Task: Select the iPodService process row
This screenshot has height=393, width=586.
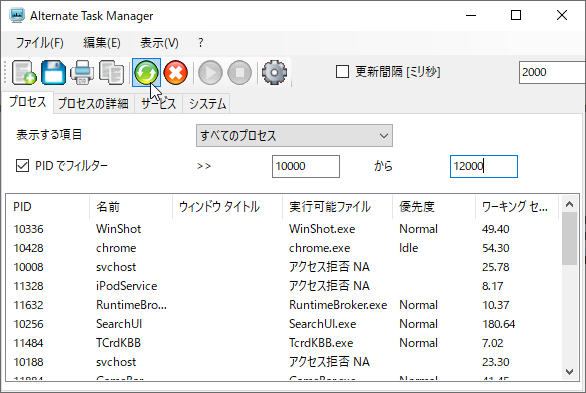Action: (283, 286)
